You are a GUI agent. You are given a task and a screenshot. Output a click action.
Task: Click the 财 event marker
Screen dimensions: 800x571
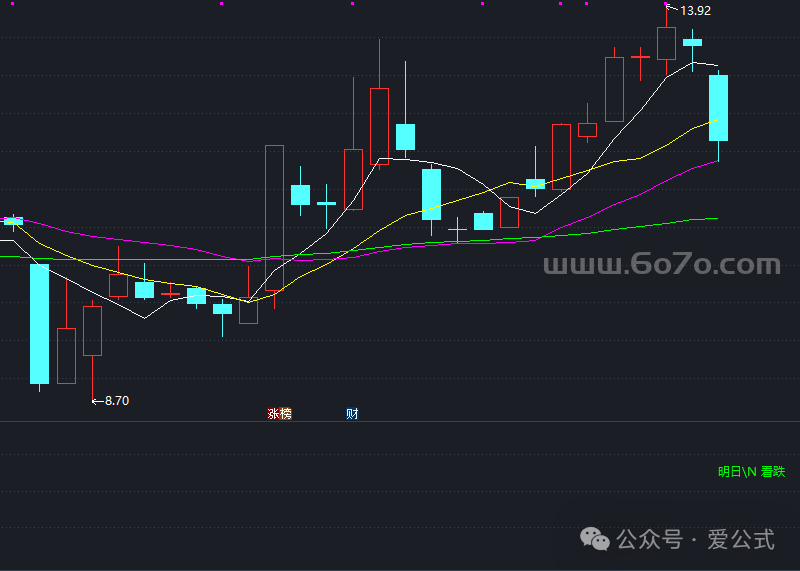pyautogui.click(x=352, y=414)
